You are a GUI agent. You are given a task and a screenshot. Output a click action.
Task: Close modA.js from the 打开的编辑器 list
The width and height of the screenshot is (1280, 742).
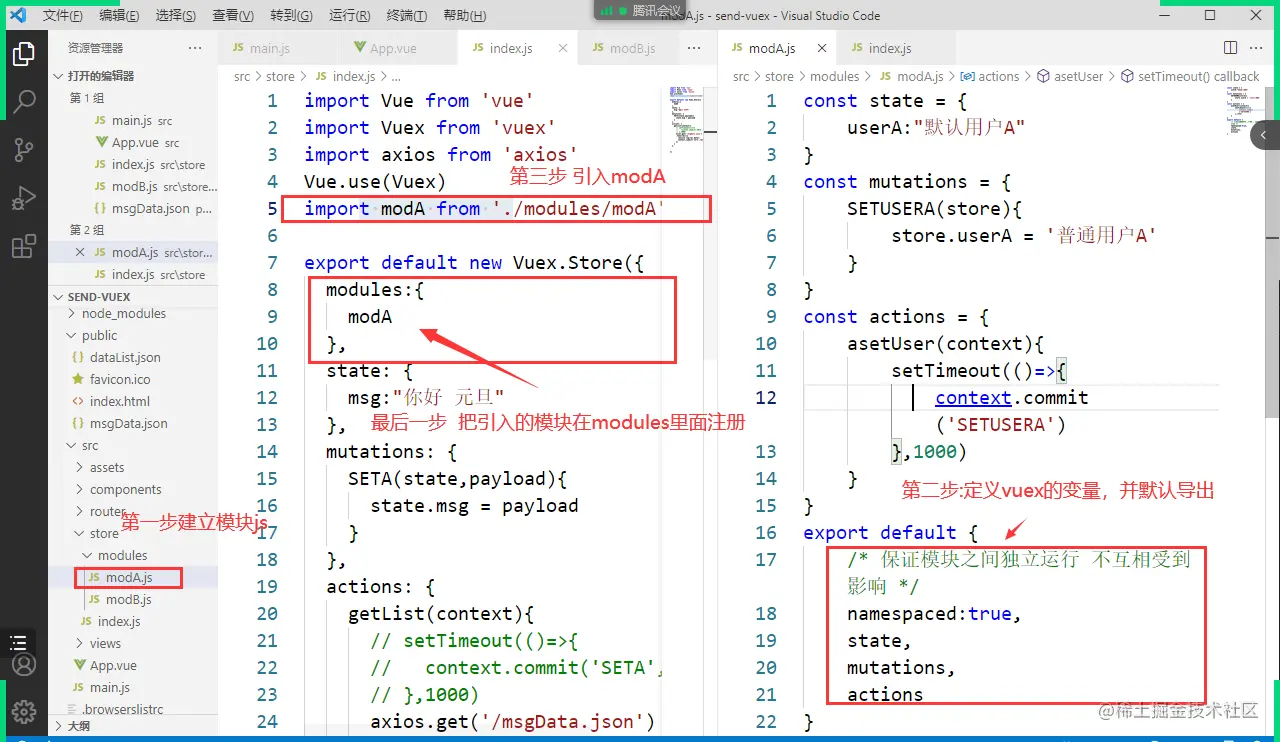click(80, 253)
